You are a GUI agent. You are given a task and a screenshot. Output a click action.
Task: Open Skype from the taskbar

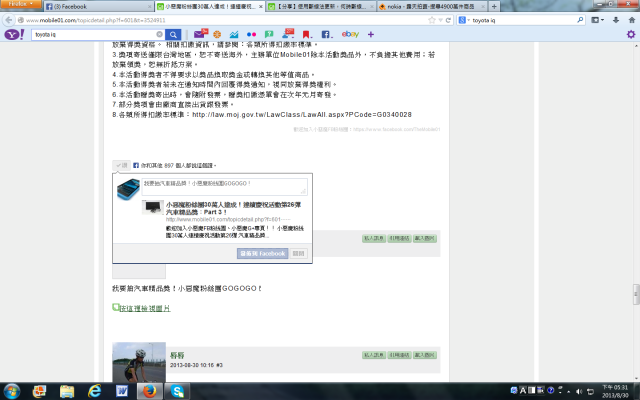point(177,391)
